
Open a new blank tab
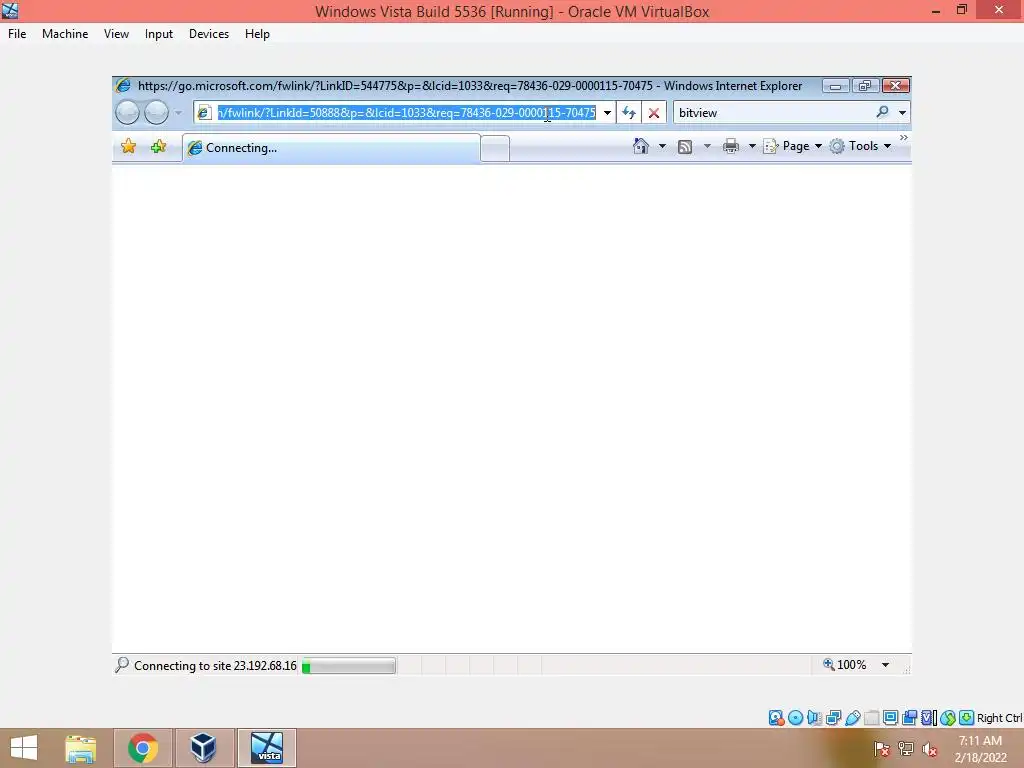coord(495,148)
